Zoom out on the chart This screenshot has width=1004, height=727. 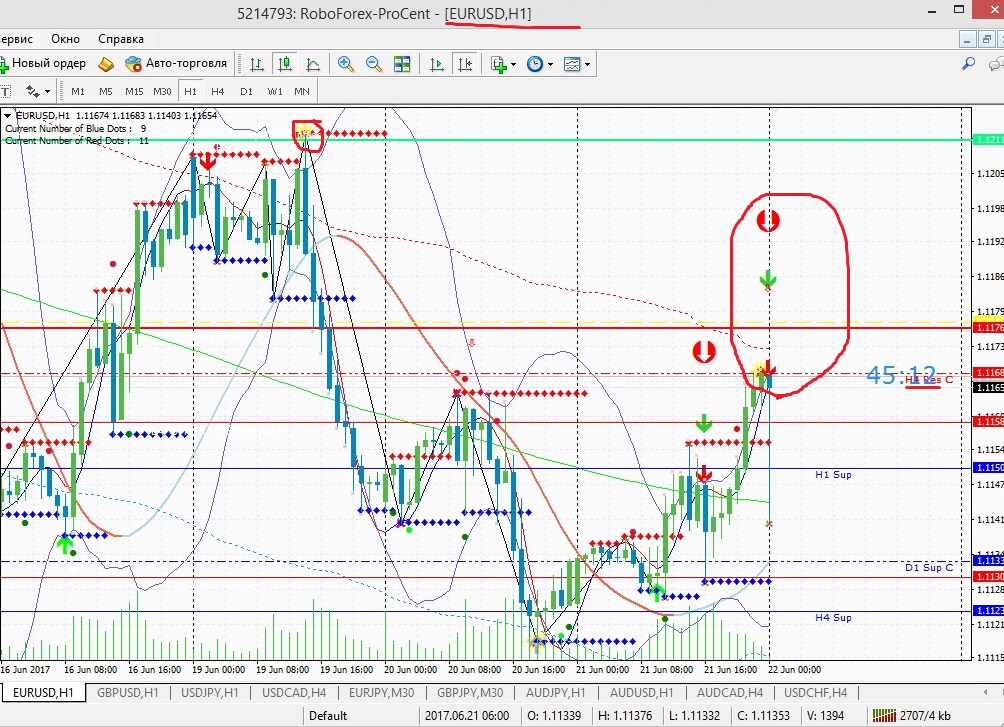pos(374,64)
